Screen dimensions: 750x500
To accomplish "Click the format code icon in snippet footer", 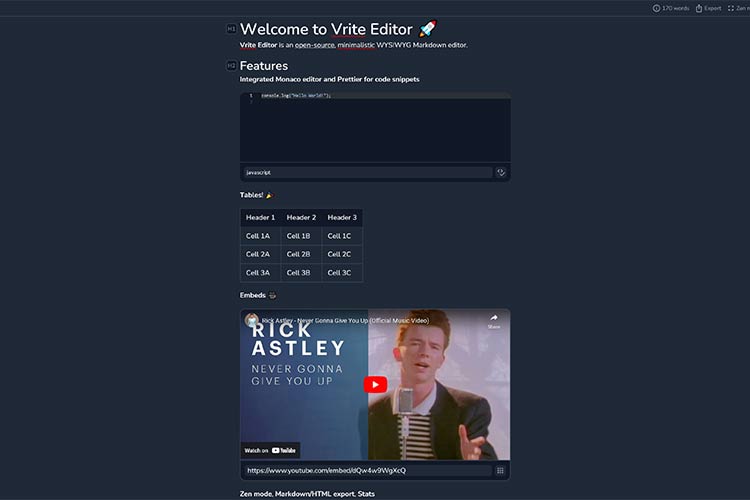I will [x=501, y=172].
